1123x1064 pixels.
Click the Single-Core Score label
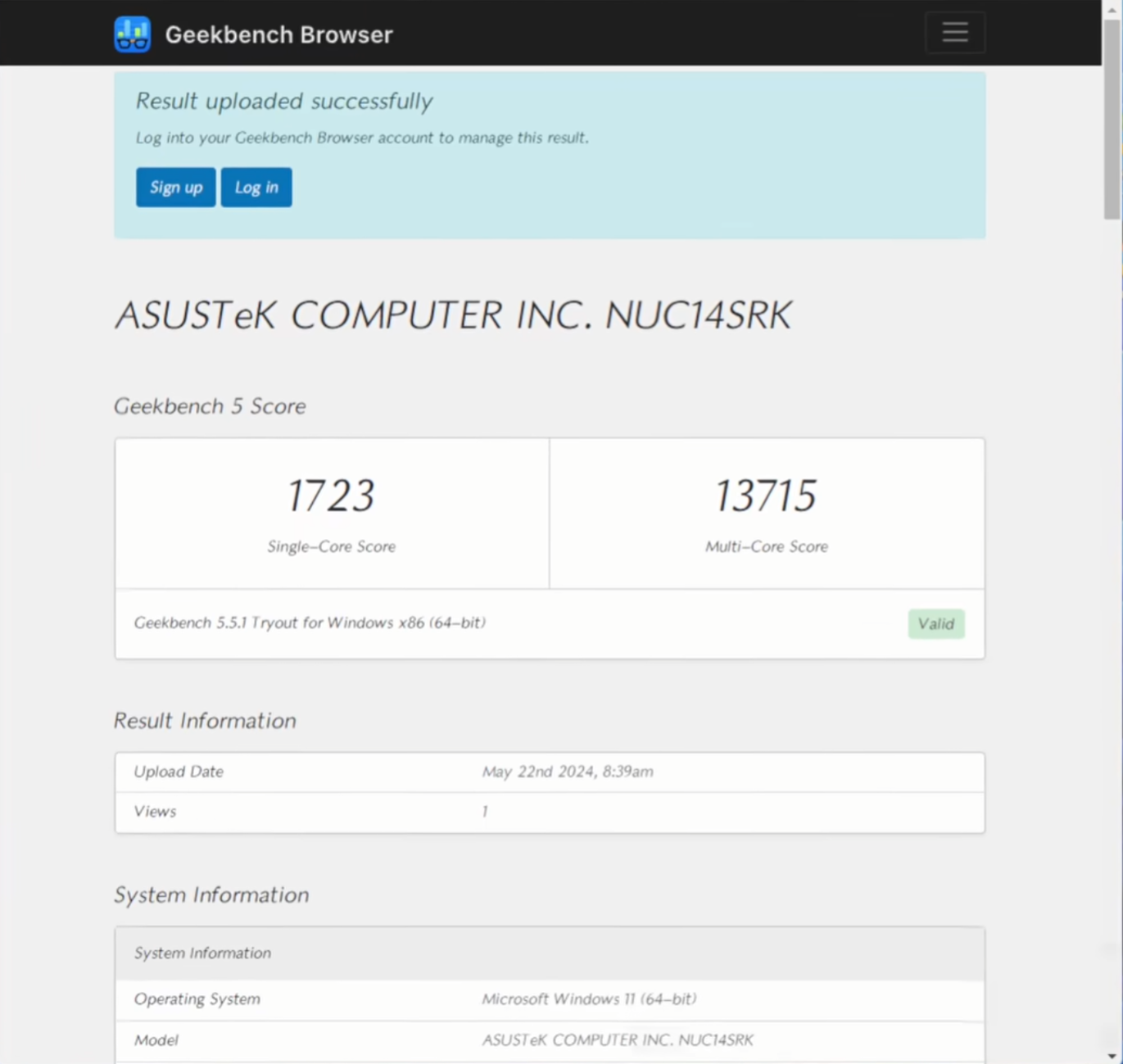coord(331,546)
